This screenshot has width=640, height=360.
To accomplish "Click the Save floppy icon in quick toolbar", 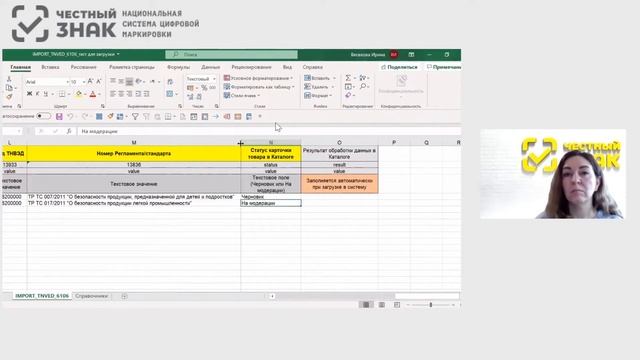I will 59,117.
